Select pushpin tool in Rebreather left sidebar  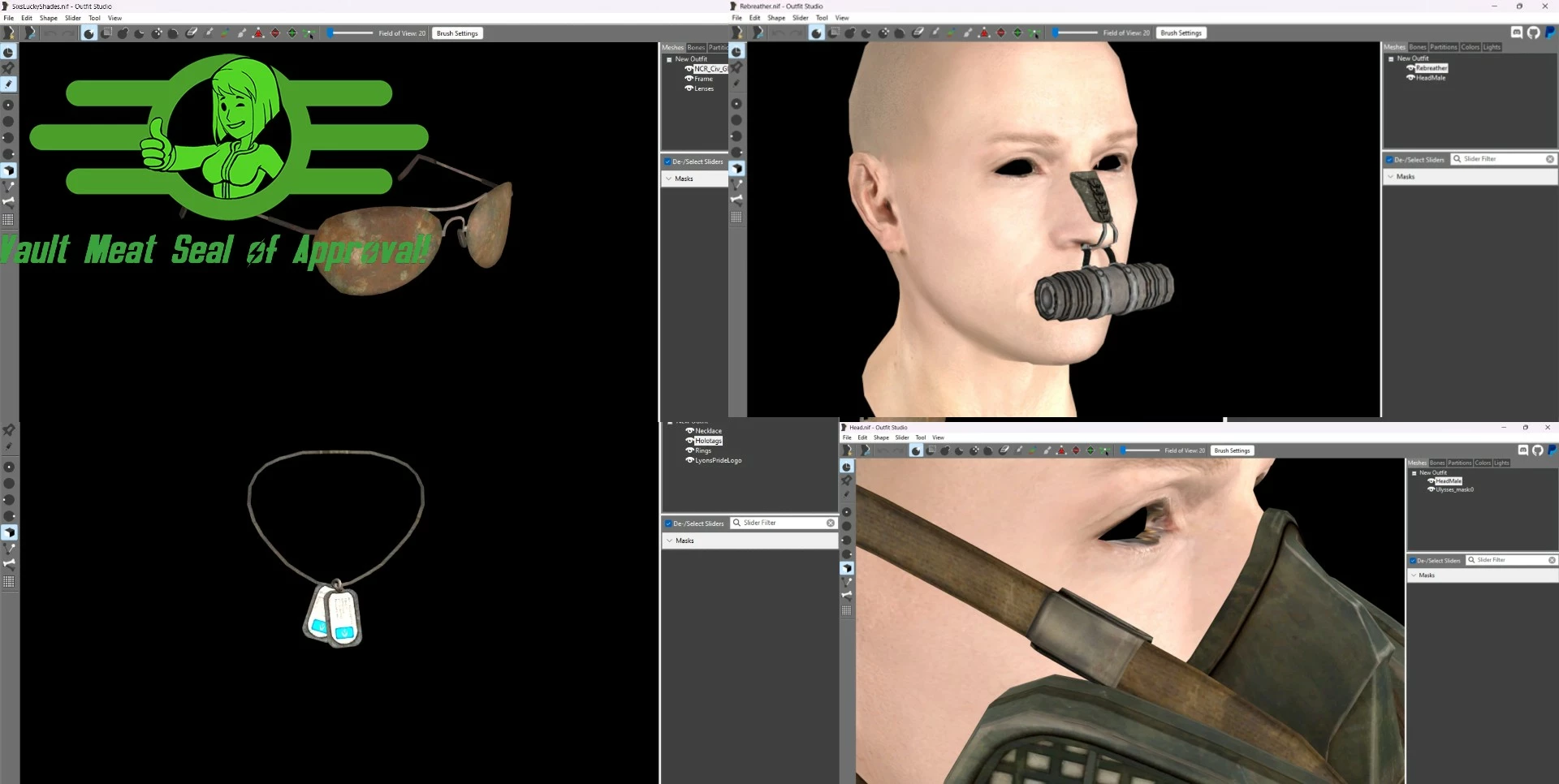click(736, 67)
